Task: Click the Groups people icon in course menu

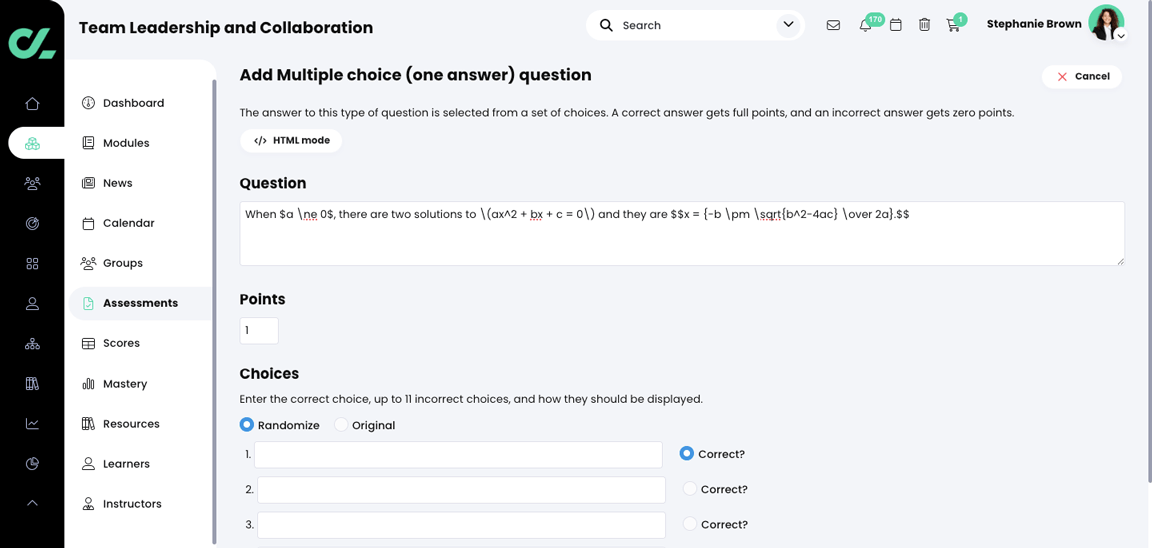Action: point(88,263)
